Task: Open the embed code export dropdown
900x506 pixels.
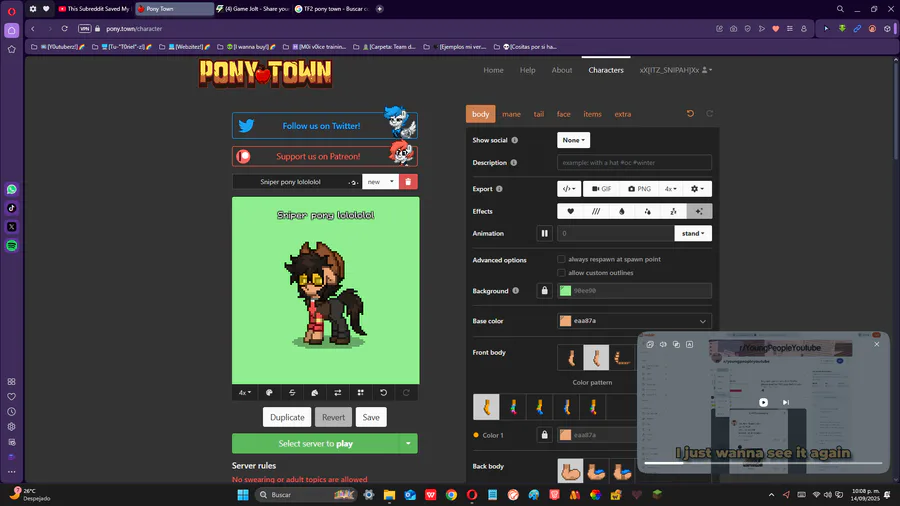Action: [x=569, y=189]
